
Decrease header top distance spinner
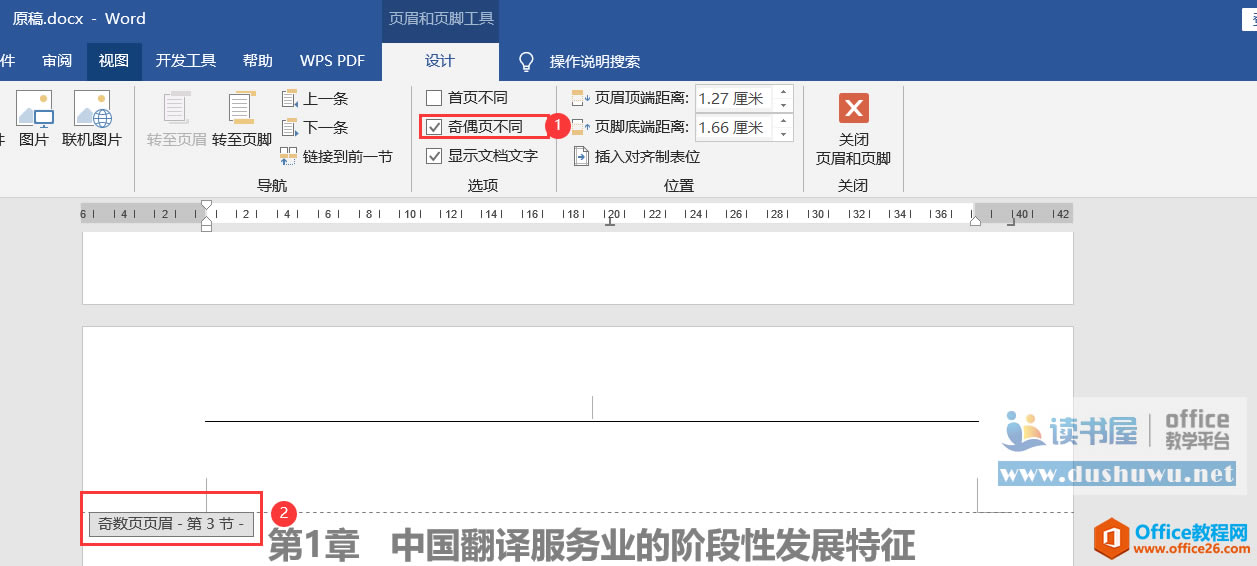pos(783,105)
